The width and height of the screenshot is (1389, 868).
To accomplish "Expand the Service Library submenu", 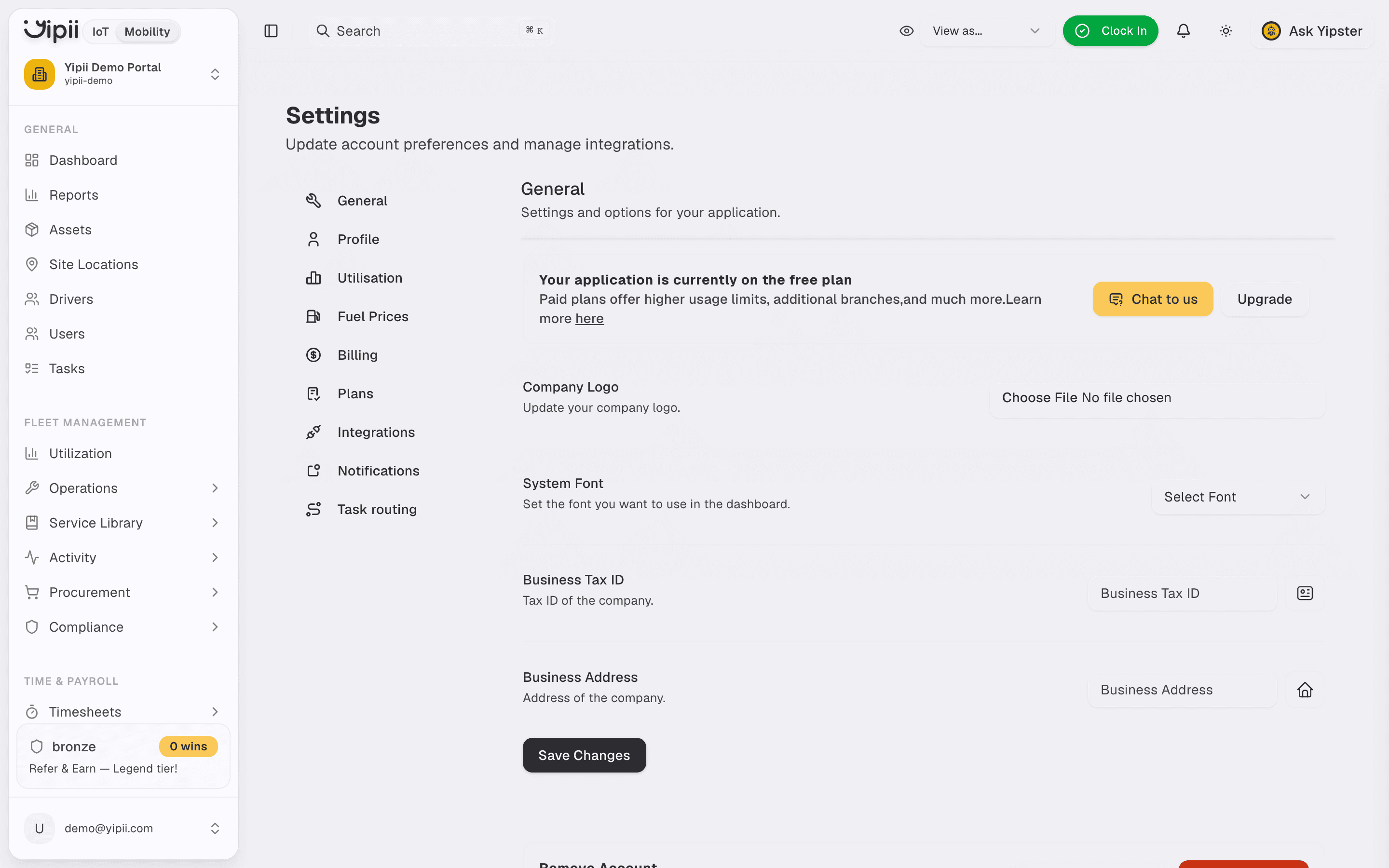I will coord(215,523).
